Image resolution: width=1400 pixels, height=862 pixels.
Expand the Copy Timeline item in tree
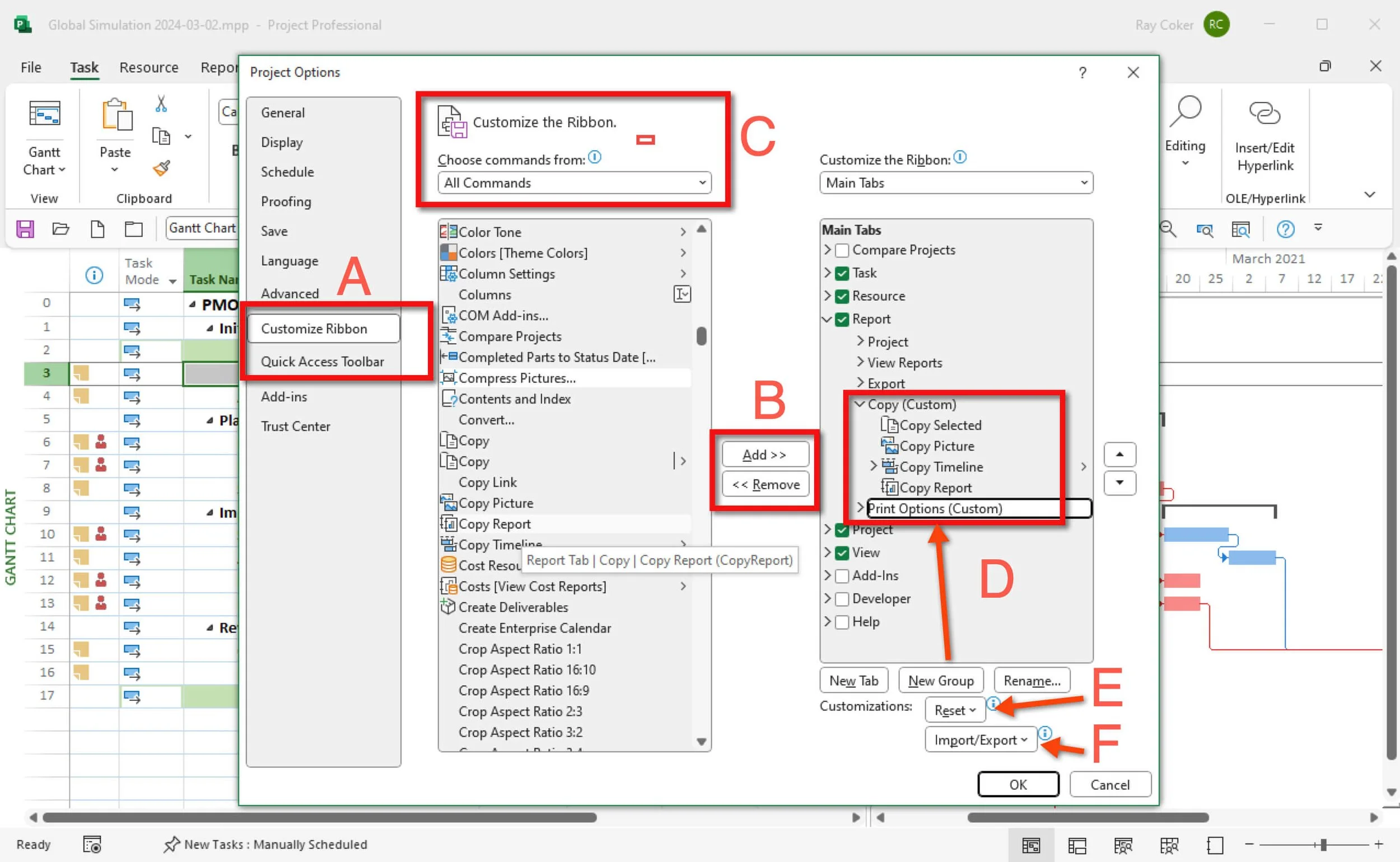coord(873,466)
